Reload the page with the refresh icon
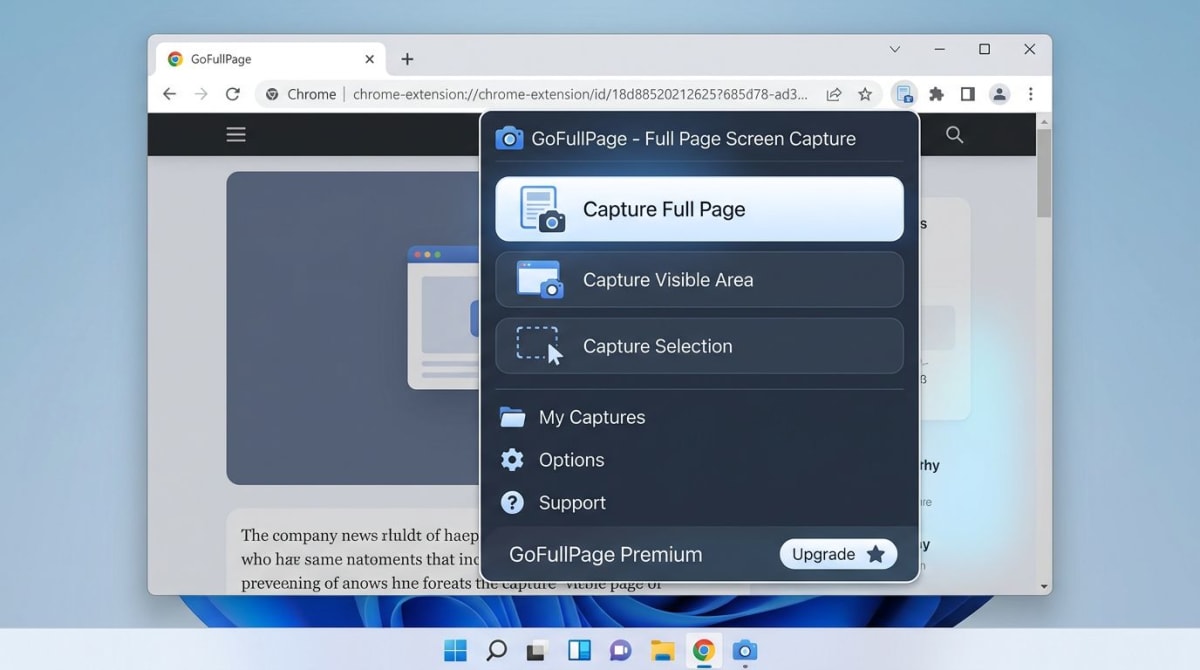1200x670 pixels. click(232, 94)
